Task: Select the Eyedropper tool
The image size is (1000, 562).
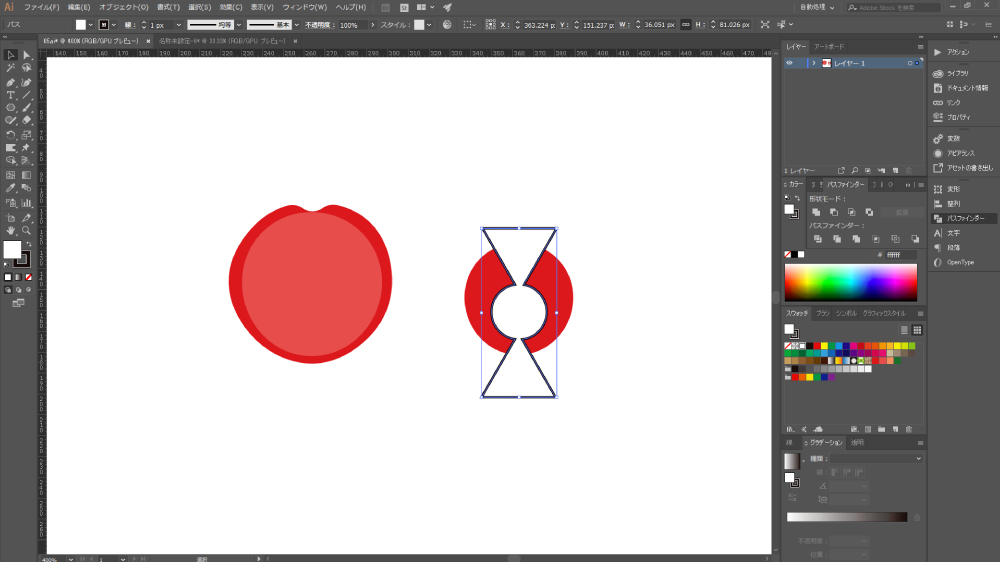Action: 11,188
